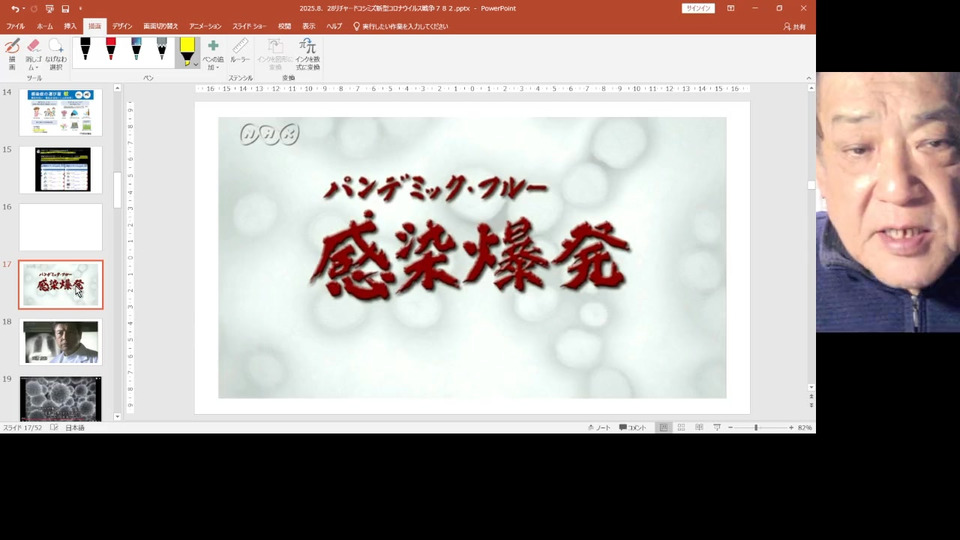Save the presentation with the floppy icon
The height and width of the screenshot is (540, 960).
pos(66,9)
